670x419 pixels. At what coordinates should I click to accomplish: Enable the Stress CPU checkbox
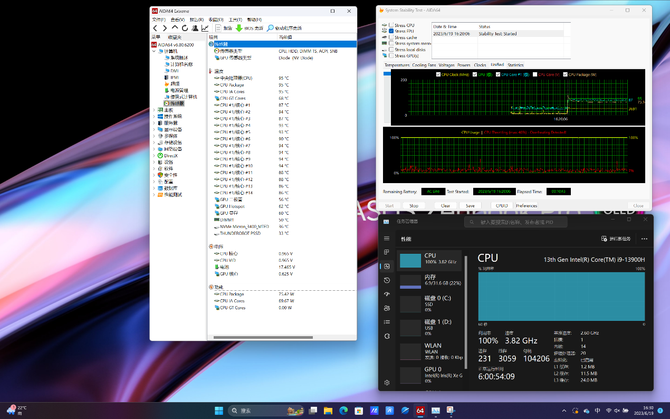pos(391,25)
